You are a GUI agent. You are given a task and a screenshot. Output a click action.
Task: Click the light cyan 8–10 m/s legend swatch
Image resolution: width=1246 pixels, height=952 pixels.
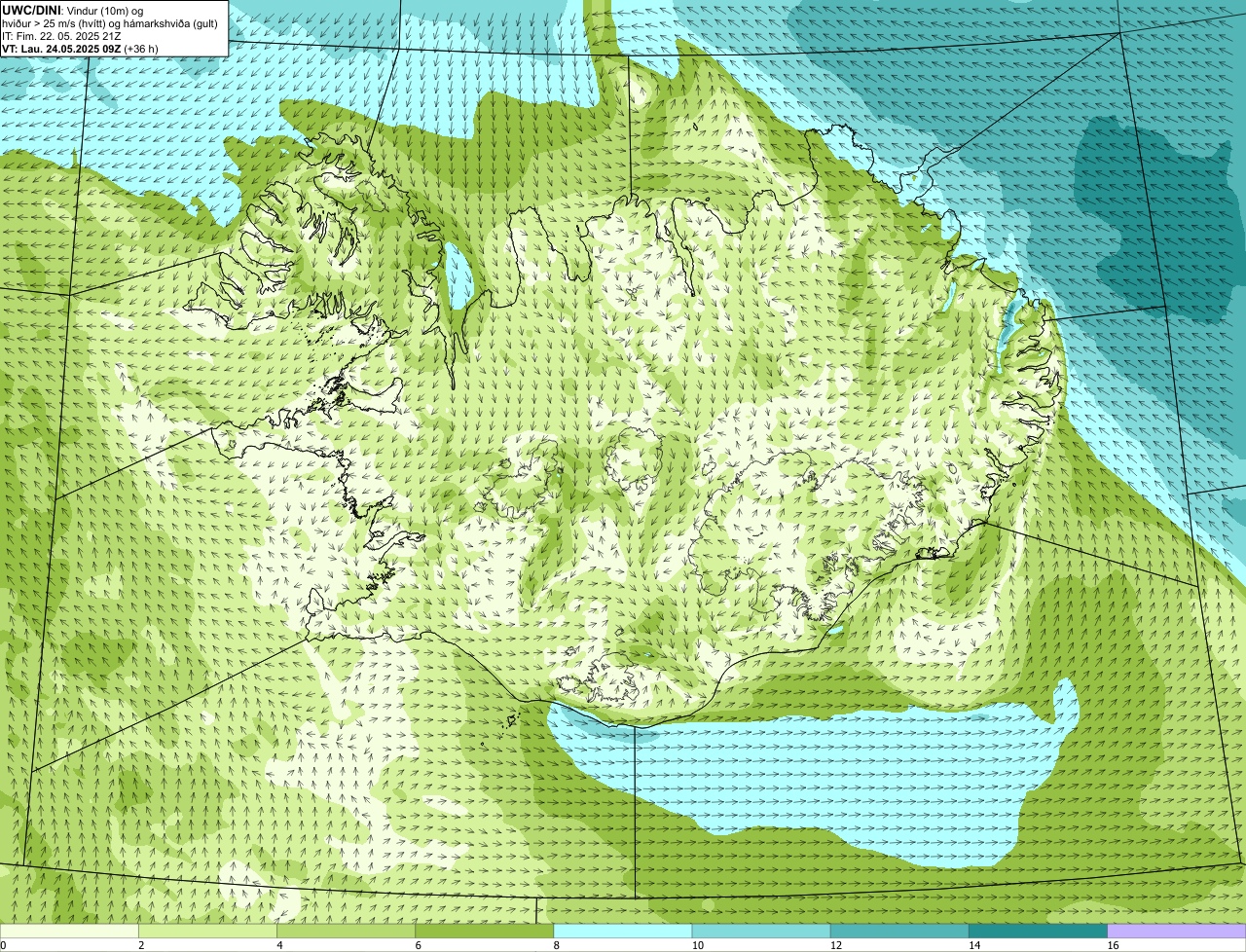623,932
